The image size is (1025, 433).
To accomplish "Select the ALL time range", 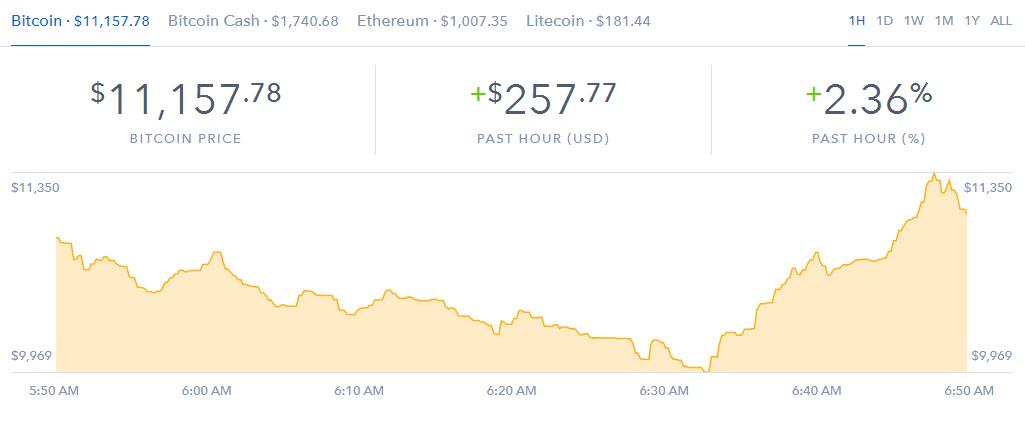I will pyautogui.click(x=1001, y=20).
